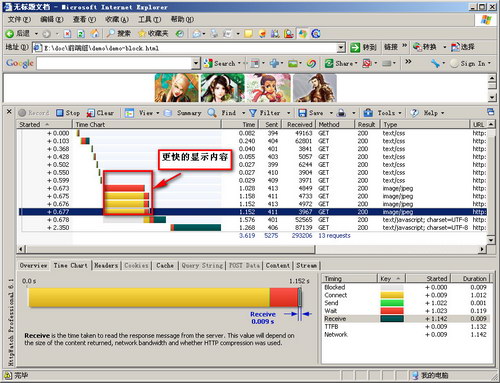Click the Filter funnel icon

pyautogui.click(x=253, y=113)
